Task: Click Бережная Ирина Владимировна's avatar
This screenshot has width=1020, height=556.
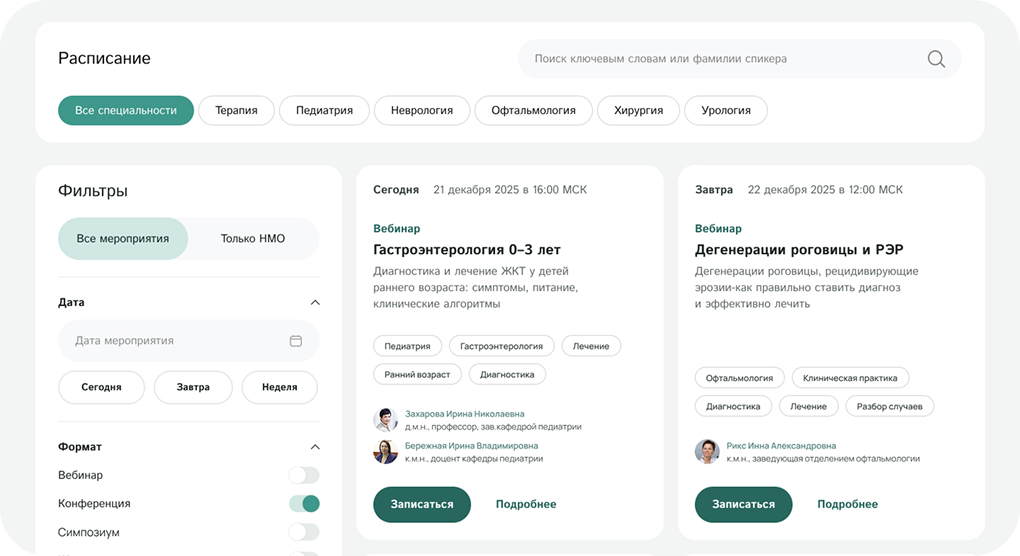Action: click(385, 452)
